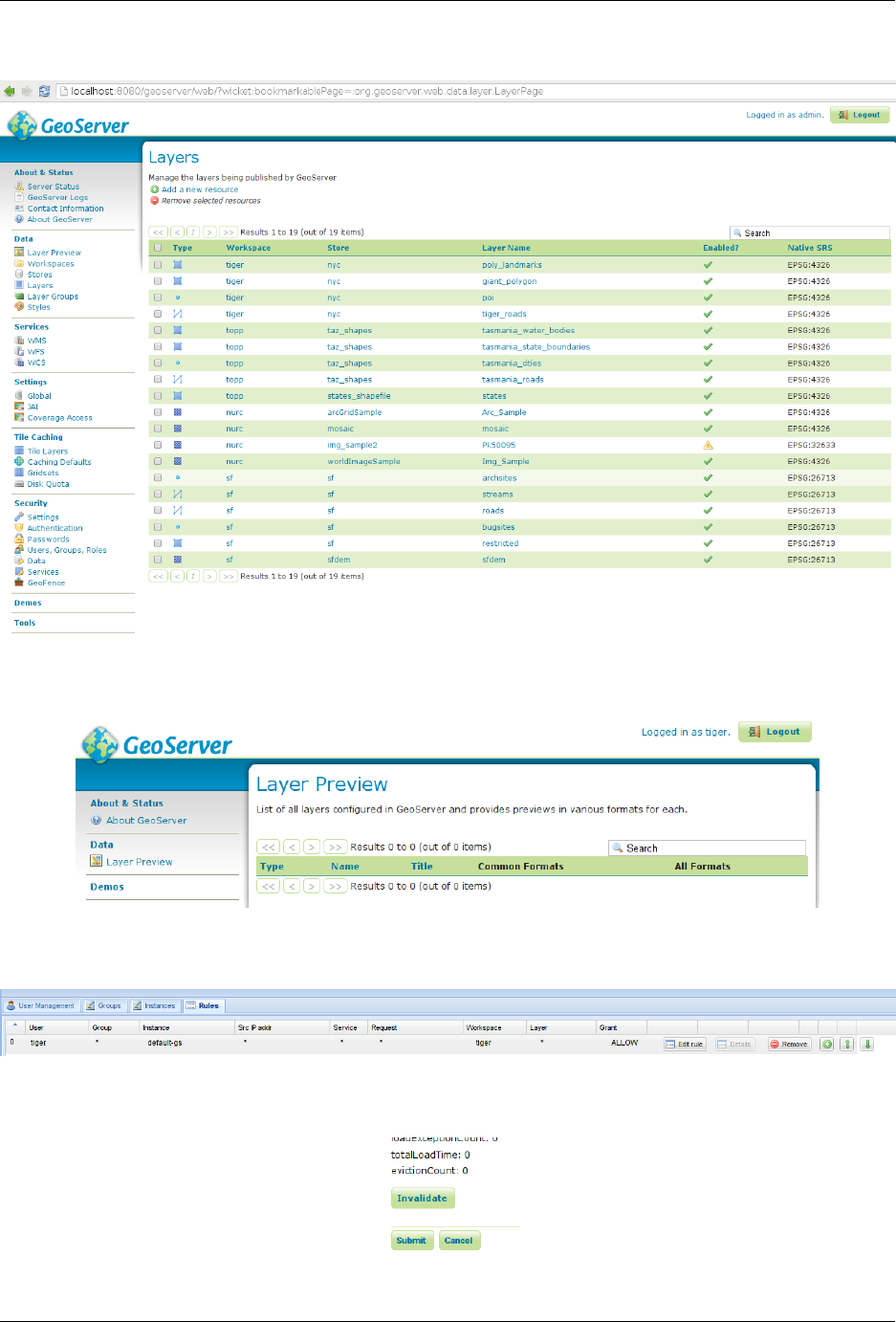The width and height of the screenshot is (896, 1322).
Task: Check the giant_polygon layer row
Action: (x=158, y=281)
